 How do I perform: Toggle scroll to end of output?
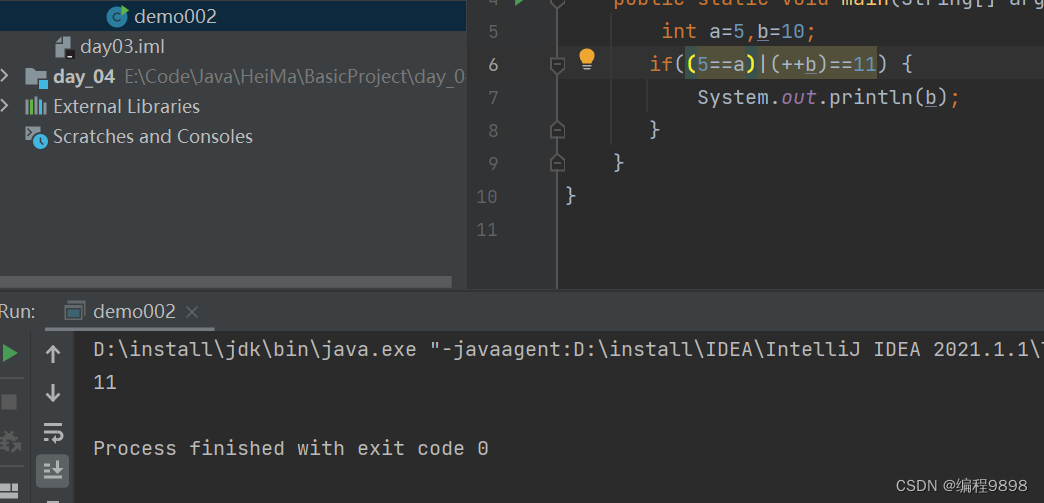(53, 471)
